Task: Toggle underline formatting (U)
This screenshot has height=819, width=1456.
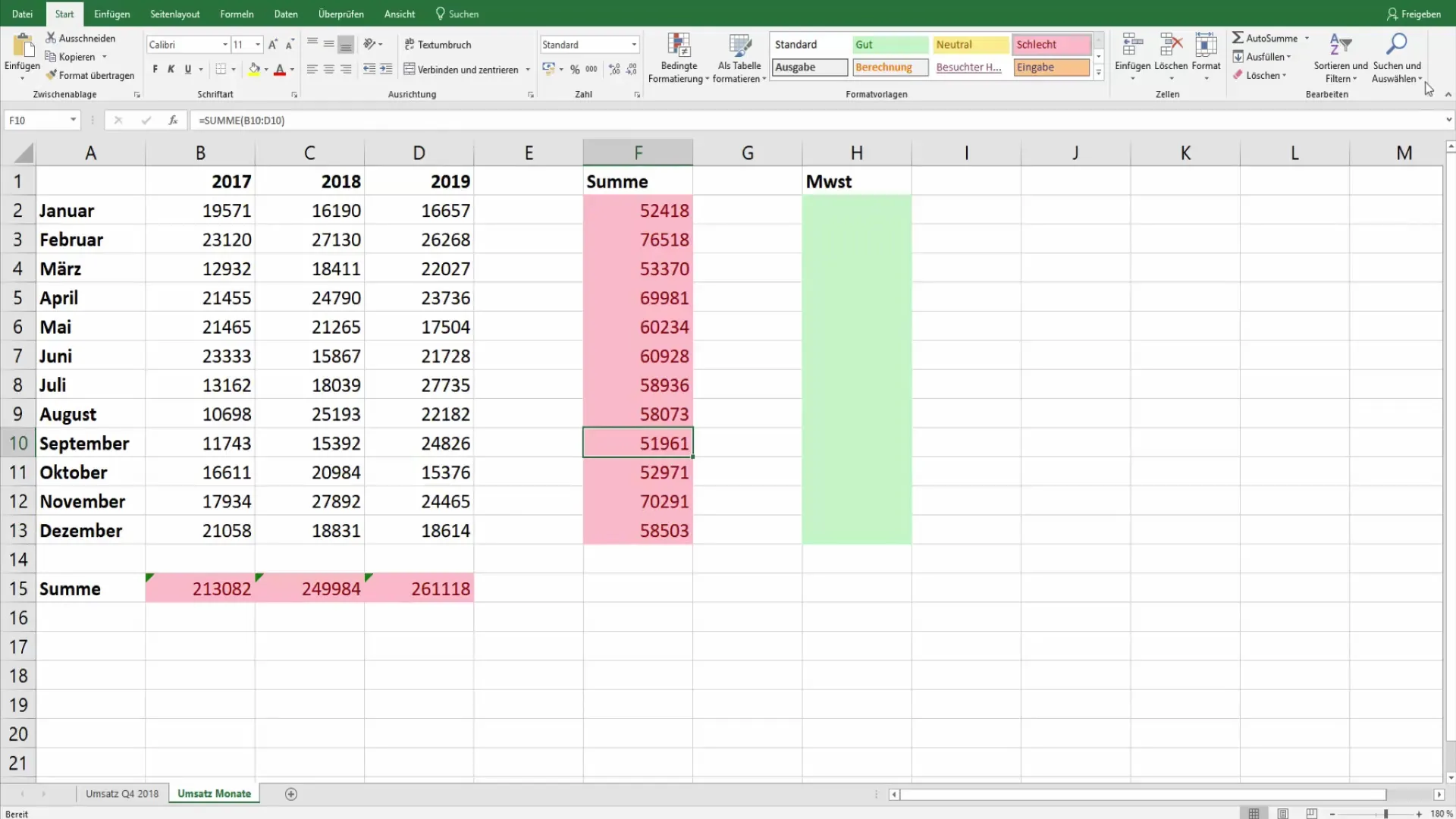Action: coord(188,69)
